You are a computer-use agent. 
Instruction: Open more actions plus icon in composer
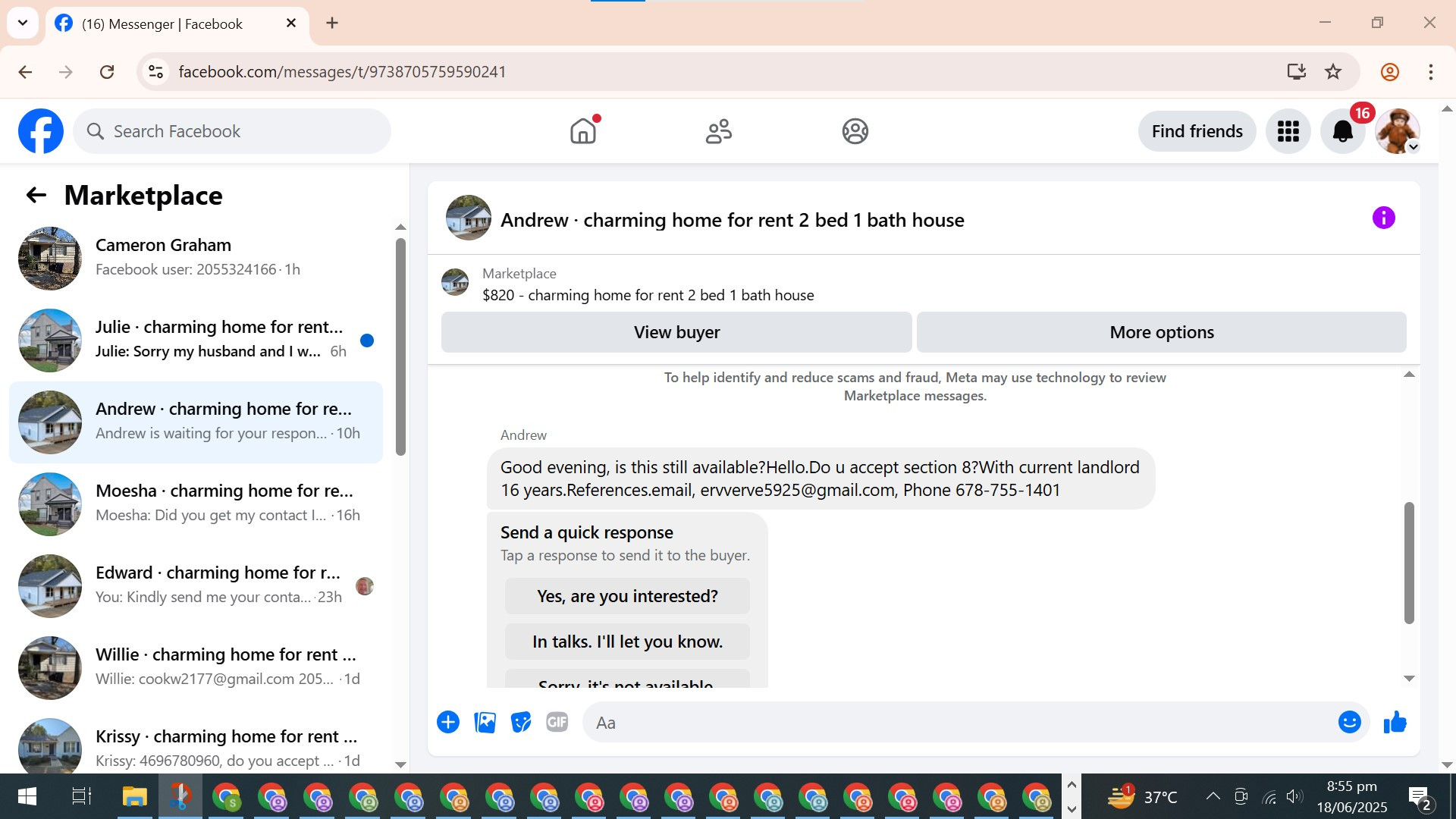[448, 722]
